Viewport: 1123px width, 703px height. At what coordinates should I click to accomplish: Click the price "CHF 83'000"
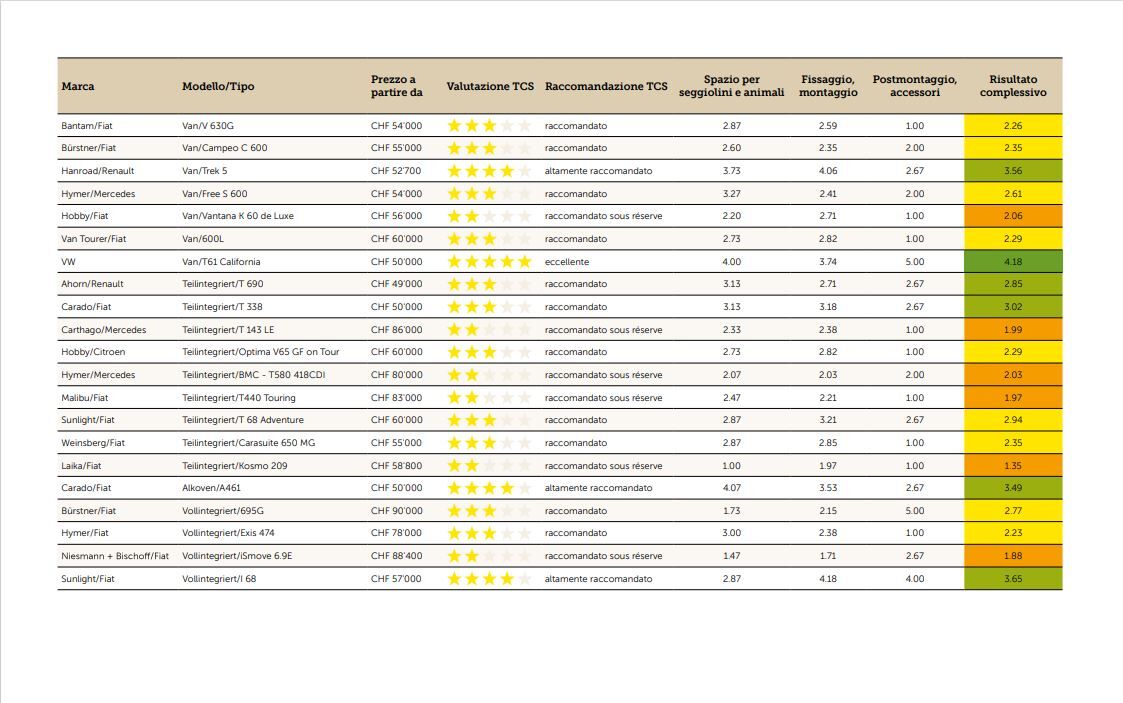(396, 398)
